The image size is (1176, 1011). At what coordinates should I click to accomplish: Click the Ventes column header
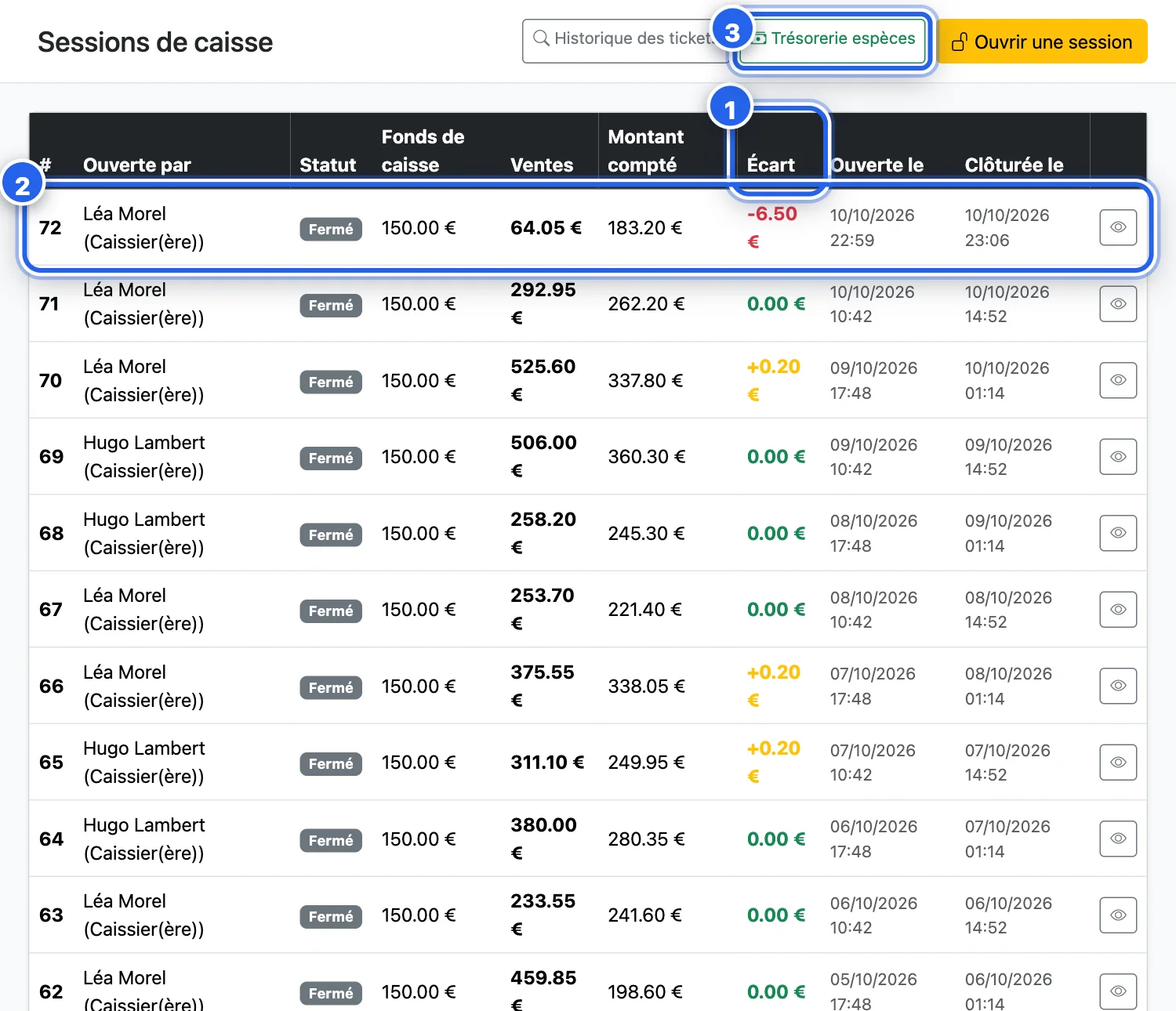542,165
